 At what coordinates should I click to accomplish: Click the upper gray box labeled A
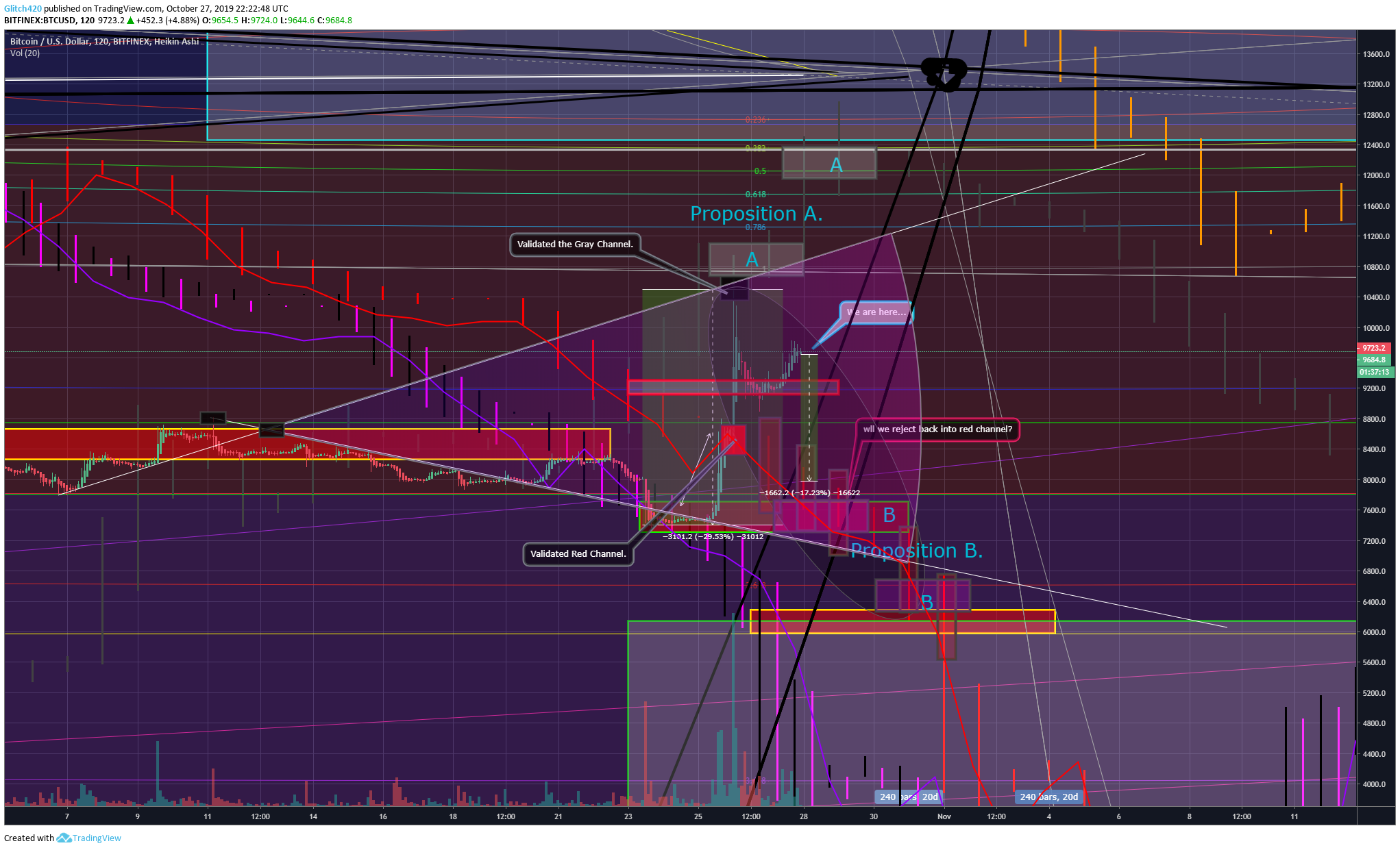829,164
